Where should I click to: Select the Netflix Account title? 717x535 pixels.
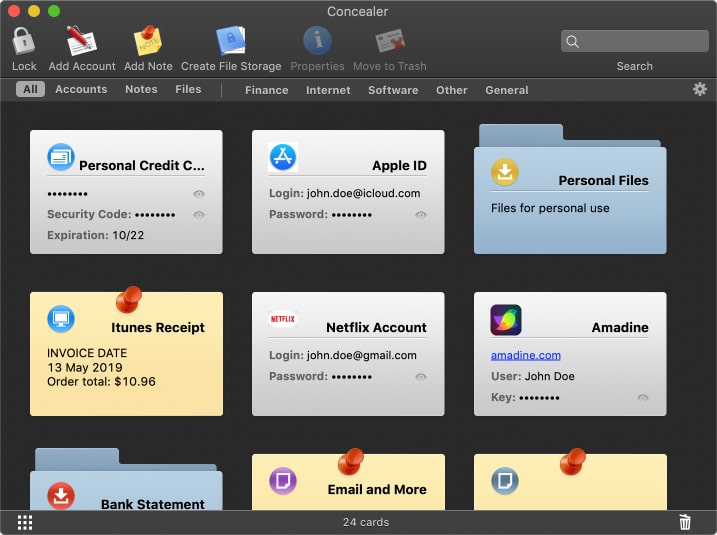[x=376, y=327]
